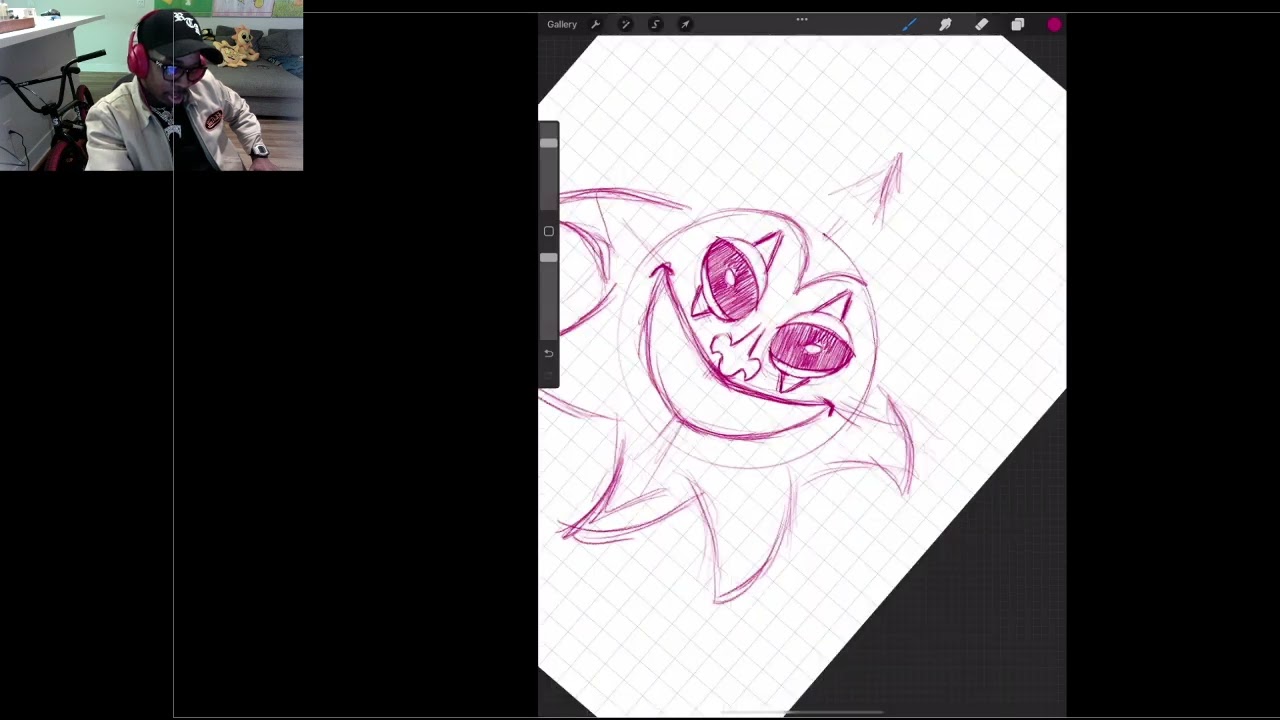Activate the Transform arrow tool

[685, 24]
